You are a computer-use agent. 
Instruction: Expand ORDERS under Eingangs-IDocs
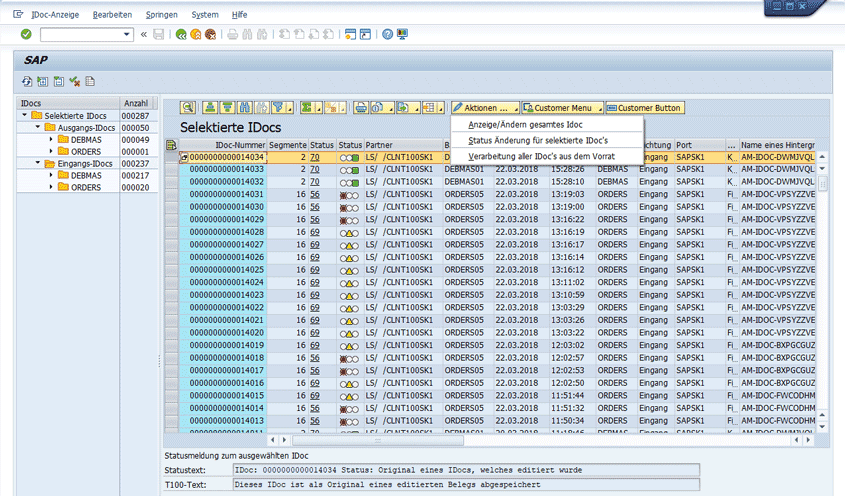click(x=51, y=187)
